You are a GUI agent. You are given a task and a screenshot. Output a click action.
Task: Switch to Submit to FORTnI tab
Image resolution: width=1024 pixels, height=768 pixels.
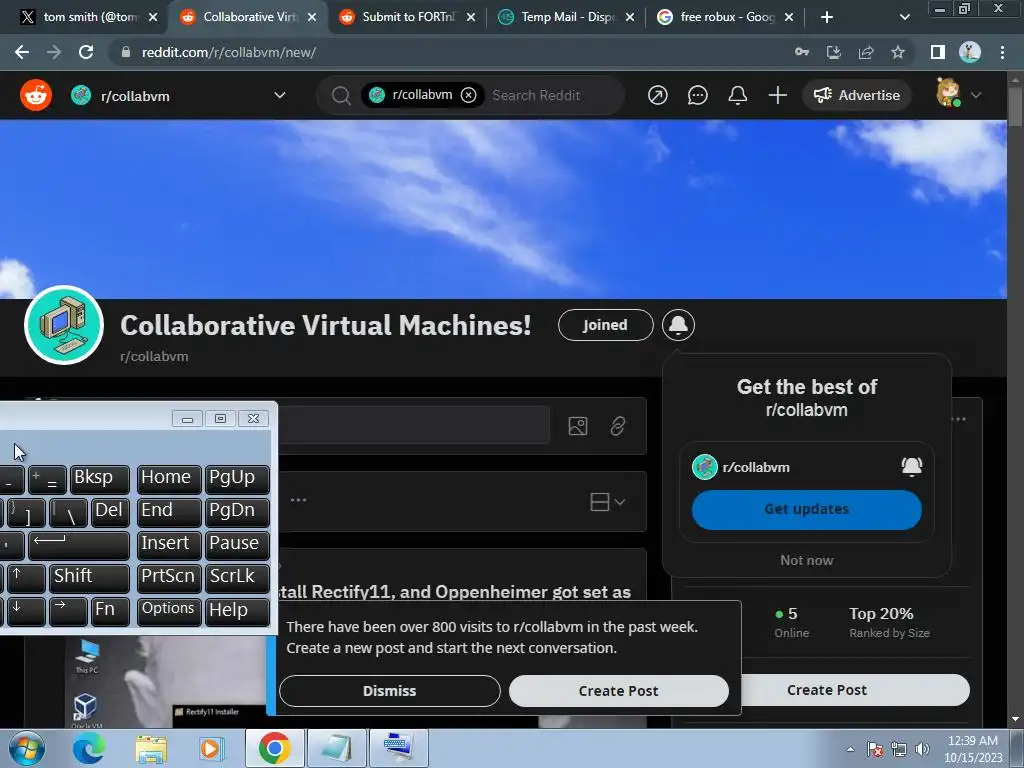[408, 17]
